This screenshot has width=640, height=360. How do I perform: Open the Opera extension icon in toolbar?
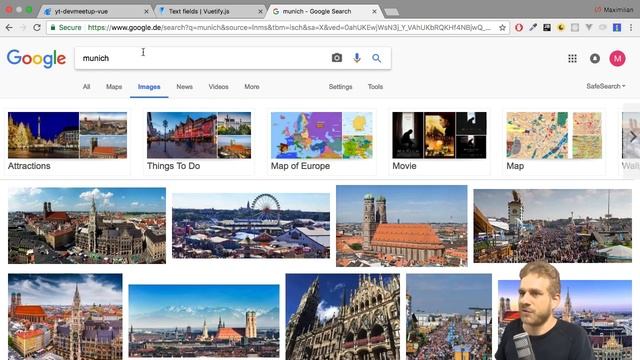[x=519, y=27]
